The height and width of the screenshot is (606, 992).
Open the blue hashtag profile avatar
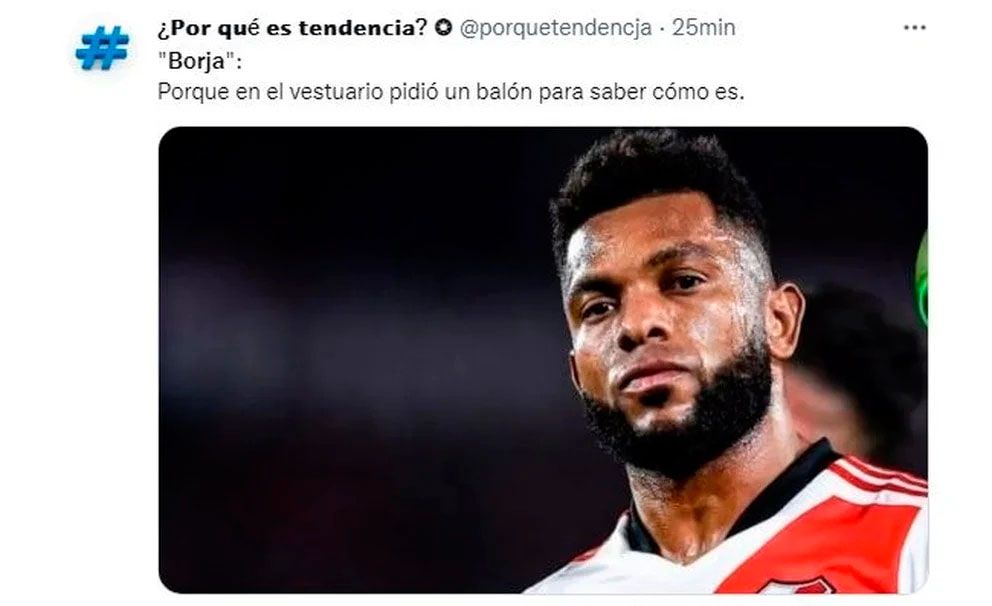point(102,47)
